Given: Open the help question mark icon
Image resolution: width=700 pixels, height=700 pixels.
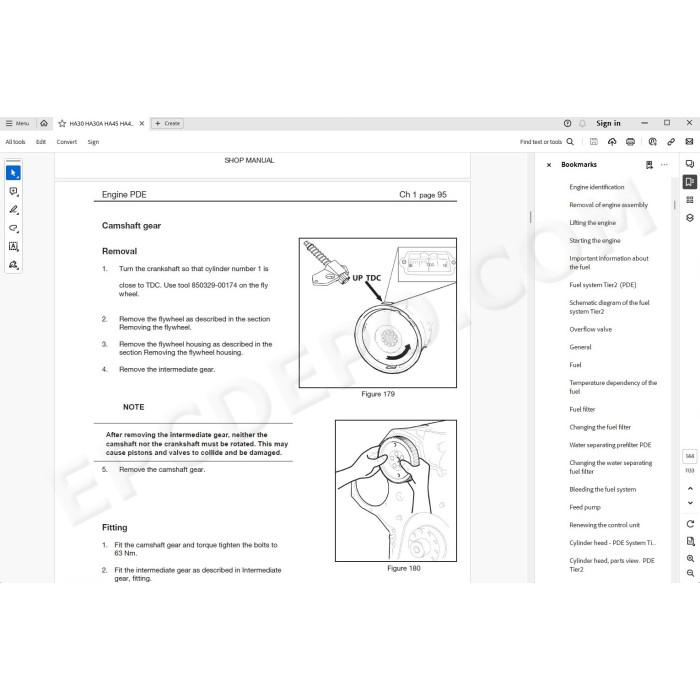Looking at the screenshot, I should click(x=567, y=123).
